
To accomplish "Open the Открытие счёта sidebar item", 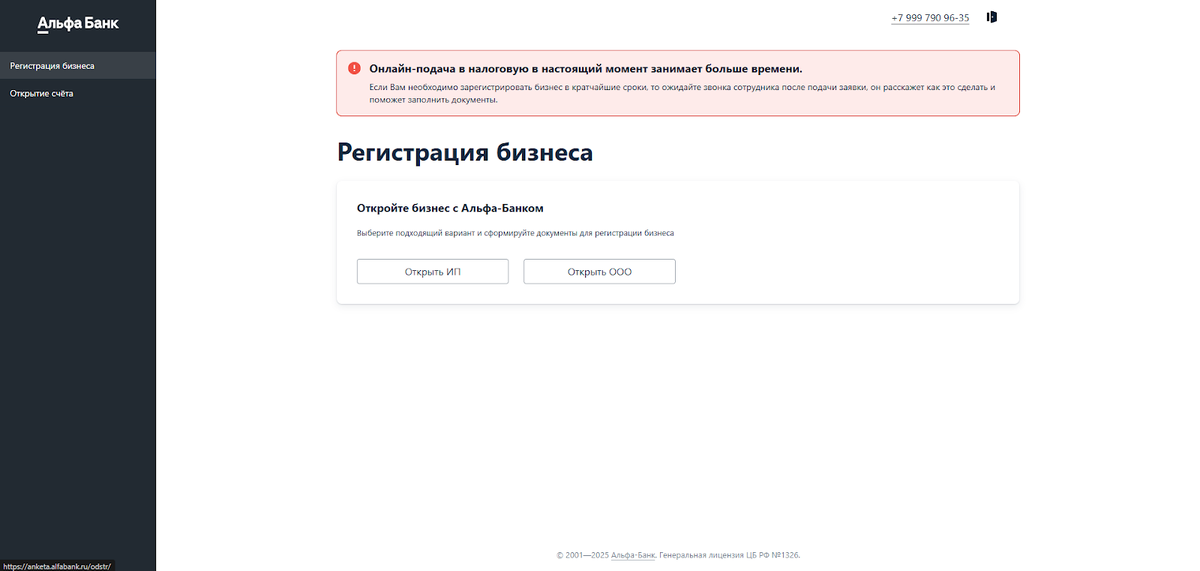I will (78, 93).
